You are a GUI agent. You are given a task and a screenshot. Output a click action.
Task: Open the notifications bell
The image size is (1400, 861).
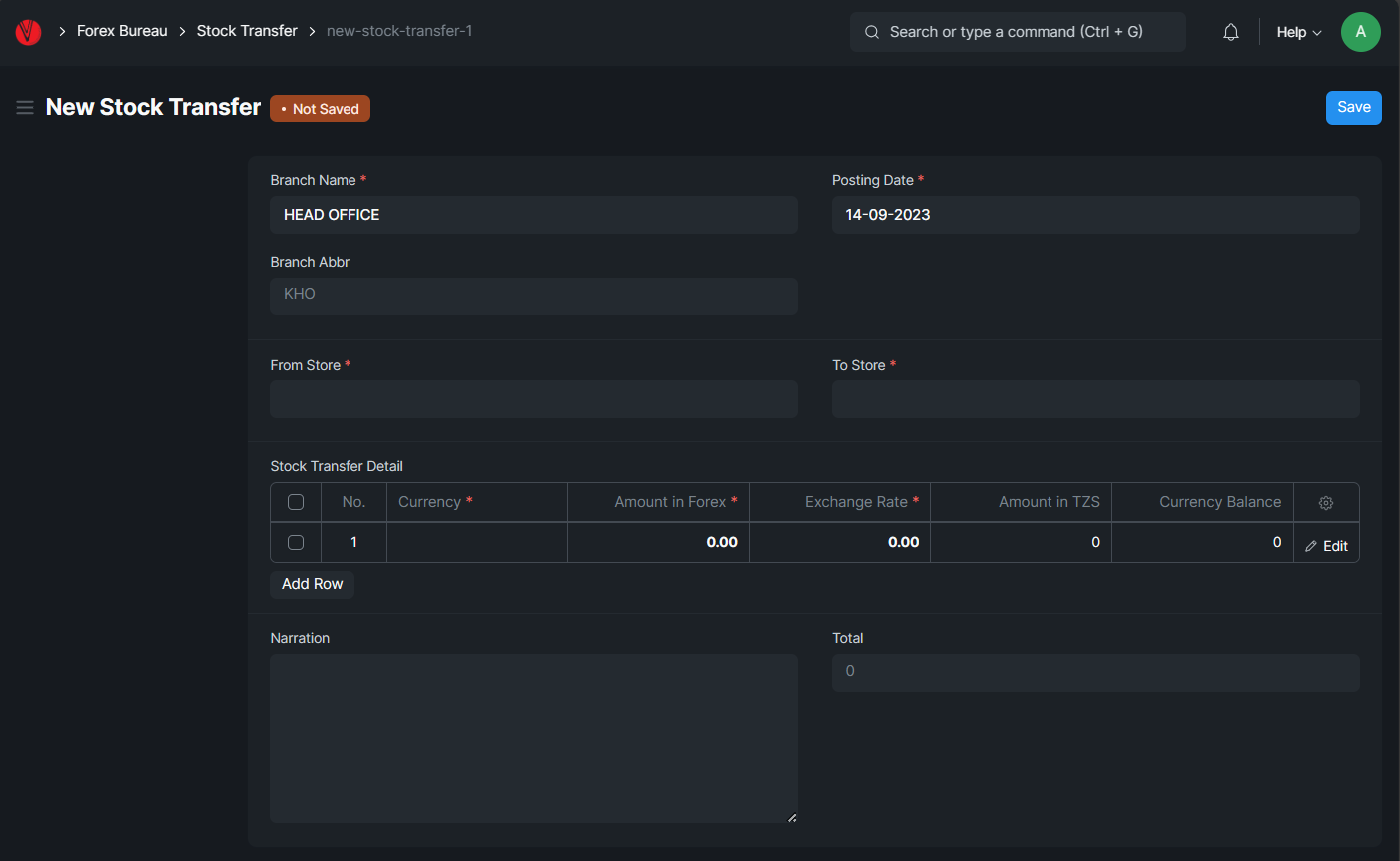click(1231, 32)
